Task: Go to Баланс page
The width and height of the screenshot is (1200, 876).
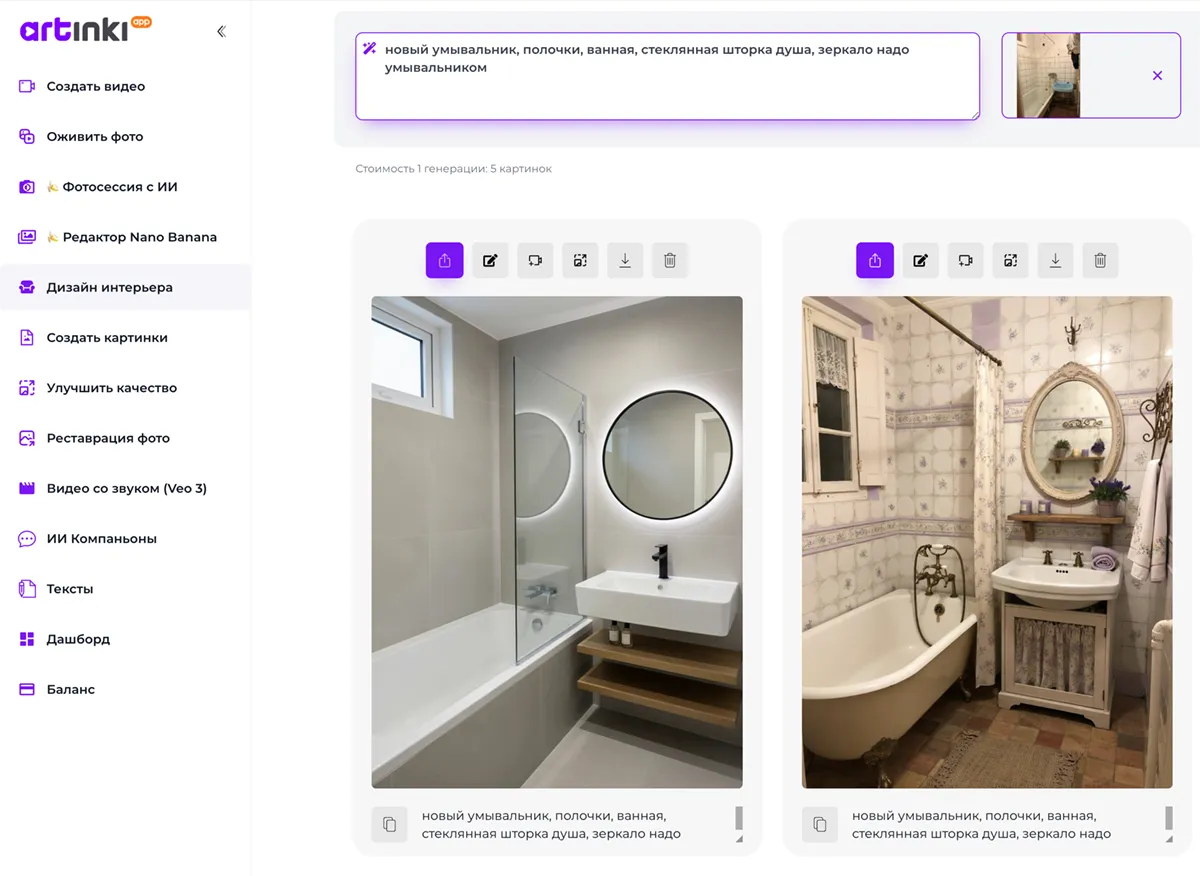Action: pyautogui.click(x=70, y=690)
